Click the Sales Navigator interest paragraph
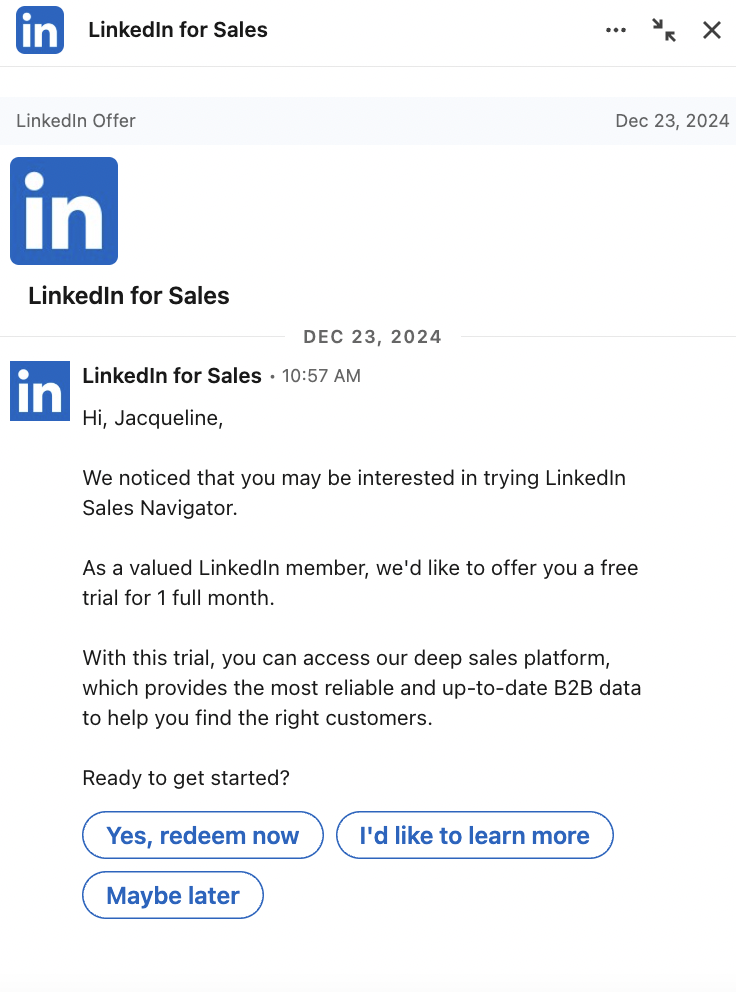The image size is (736, 992). coord(353,493)
